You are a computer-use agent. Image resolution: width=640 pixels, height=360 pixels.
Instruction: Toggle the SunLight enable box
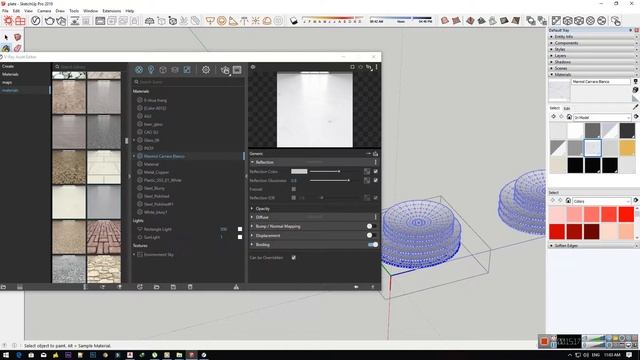[240, 237]
